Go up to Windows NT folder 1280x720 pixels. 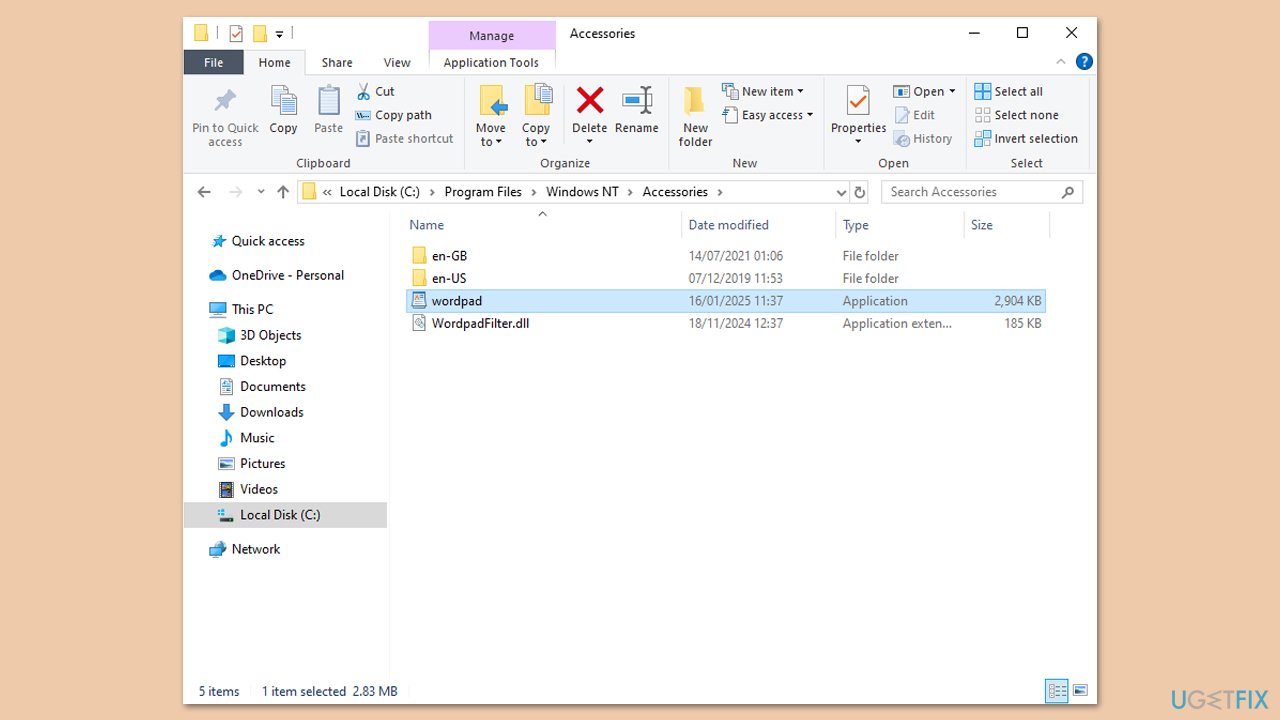coord(283,192)
